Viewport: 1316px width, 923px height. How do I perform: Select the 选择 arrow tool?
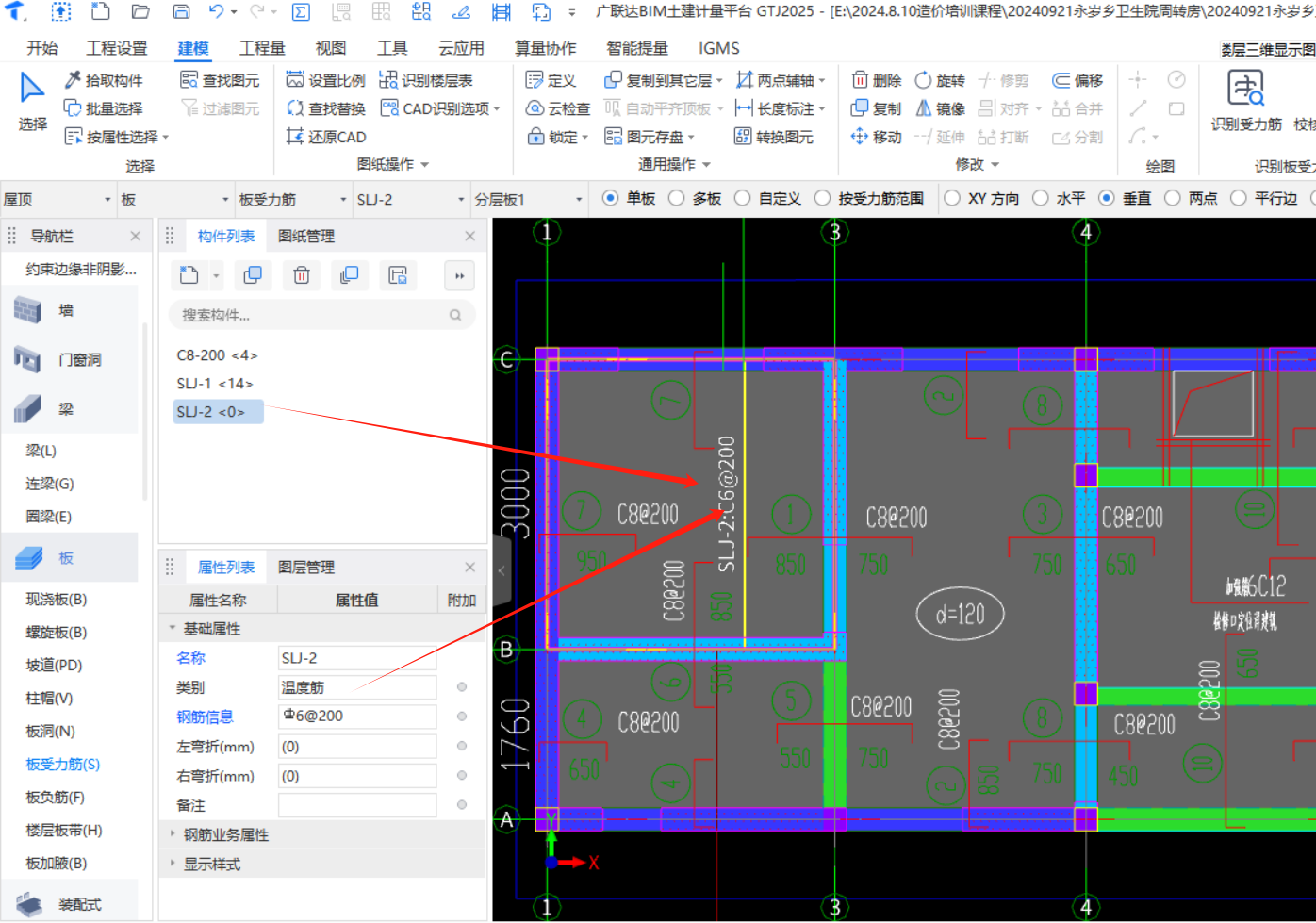tap(32, 102)
